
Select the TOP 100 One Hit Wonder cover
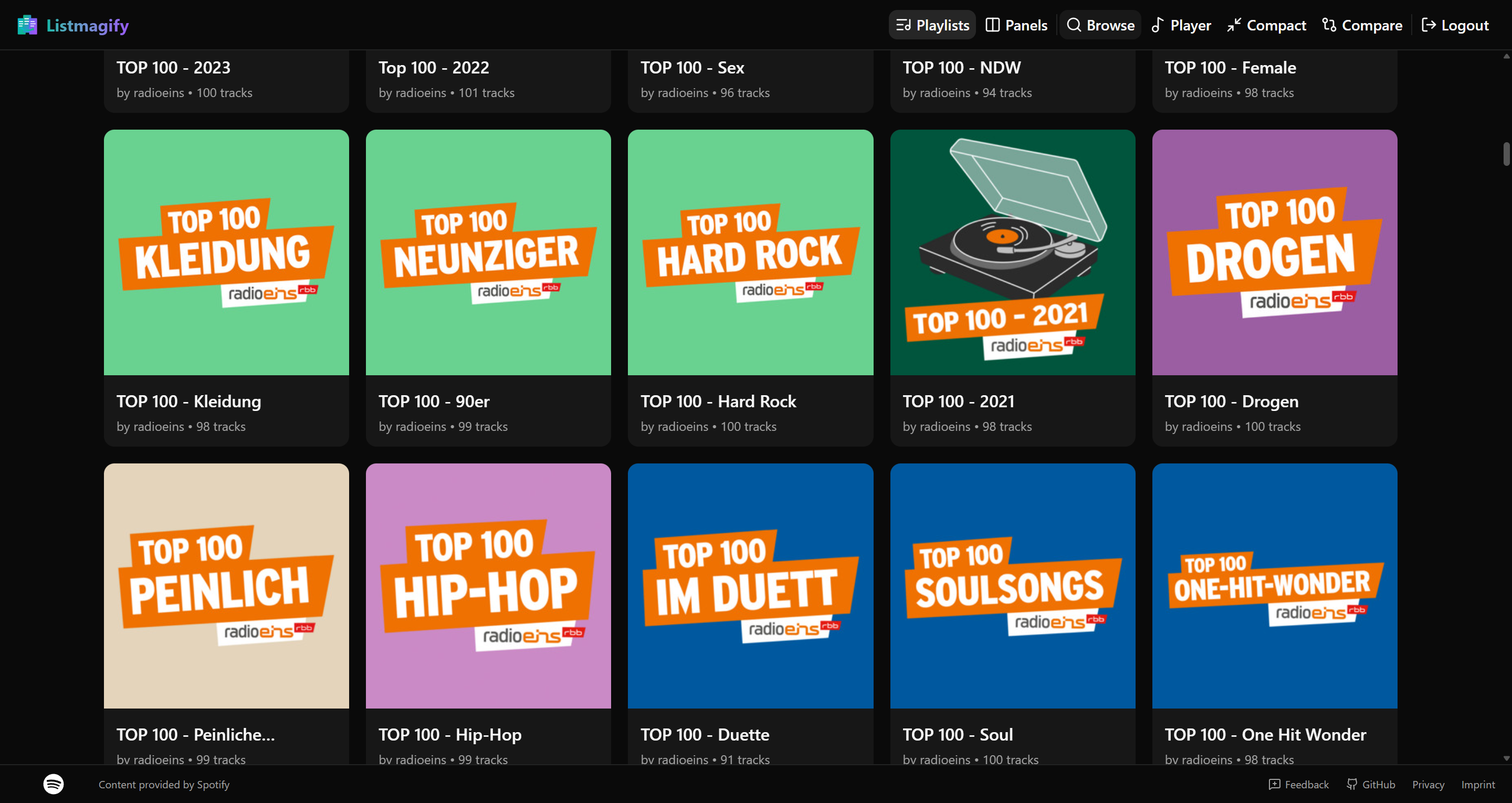1274,586
